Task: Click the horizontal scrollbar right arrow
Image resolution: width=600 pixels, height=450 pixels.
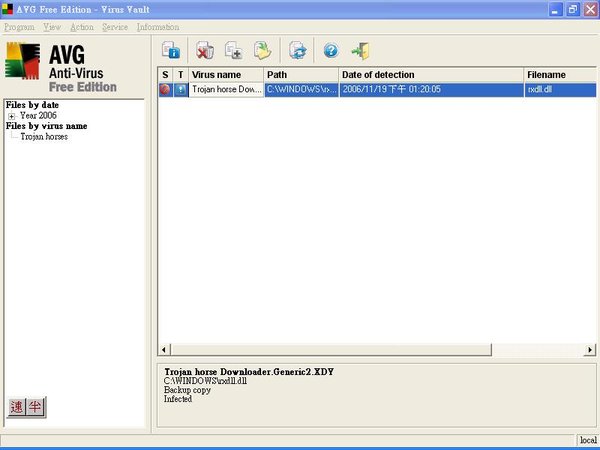Action: (590, 349)
